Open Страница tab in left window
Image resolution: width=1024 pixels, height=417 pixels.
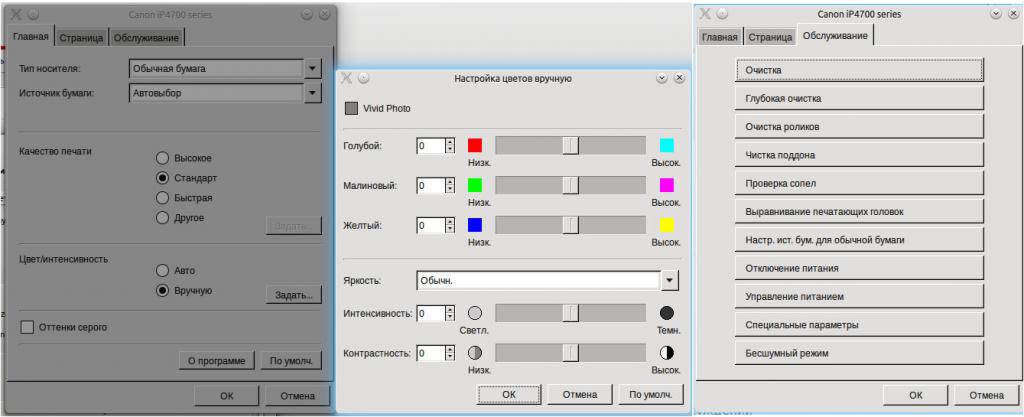click(81, 38)
